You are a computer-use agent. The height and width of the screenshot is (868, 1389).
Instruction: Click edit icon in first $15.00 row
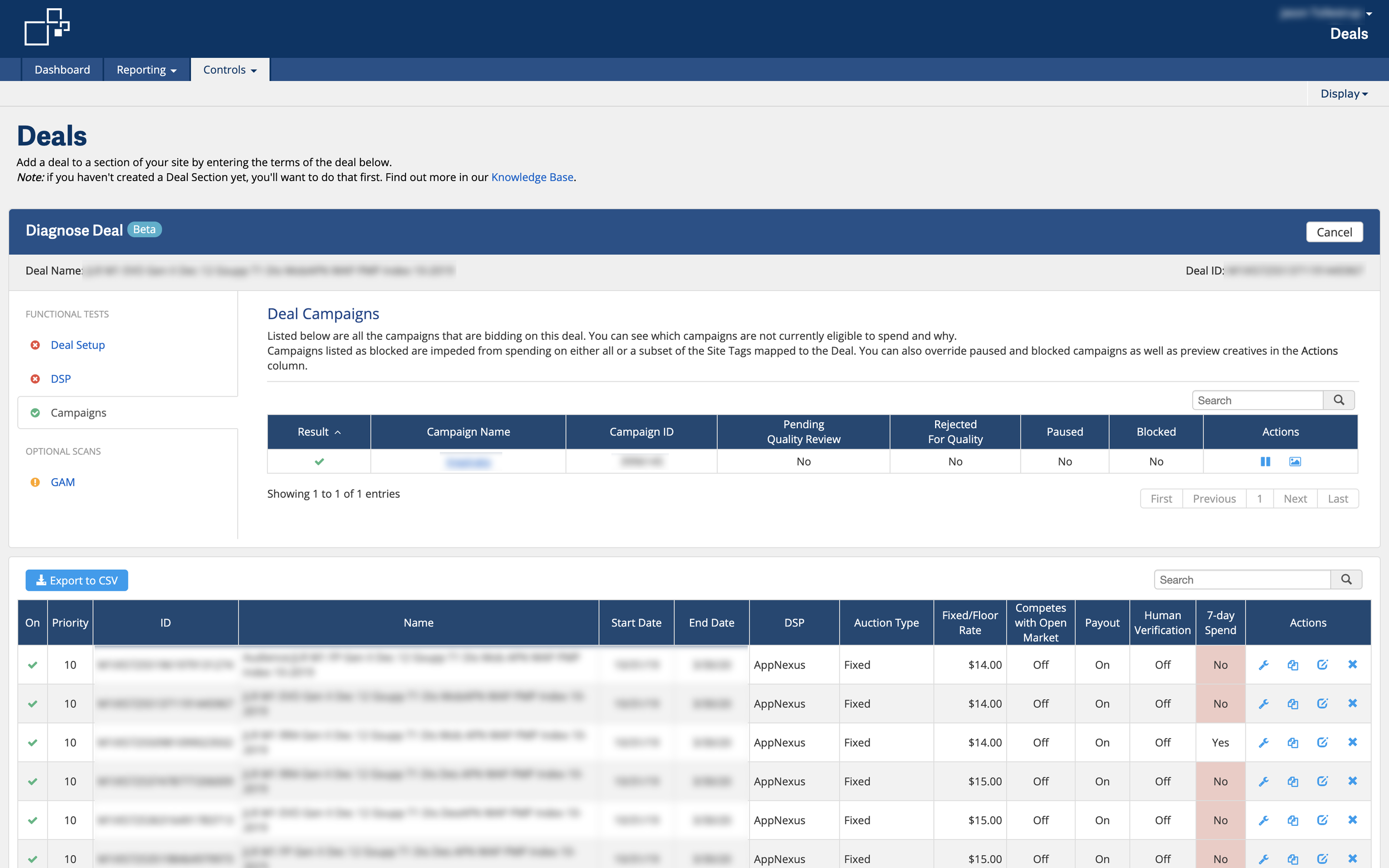pyautogui.click(x=1322, y=781)
